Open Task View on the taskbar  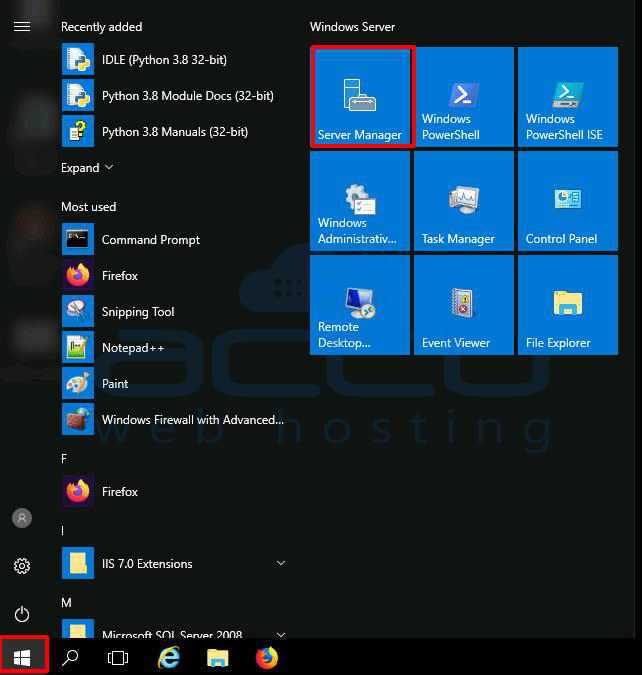(x=118, y=657)
